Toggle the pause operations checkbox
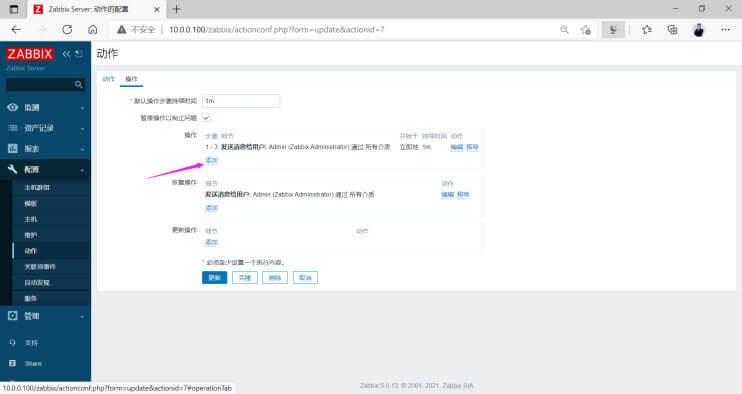Viewport: 742px width, 394px height. tap(206, 117)
